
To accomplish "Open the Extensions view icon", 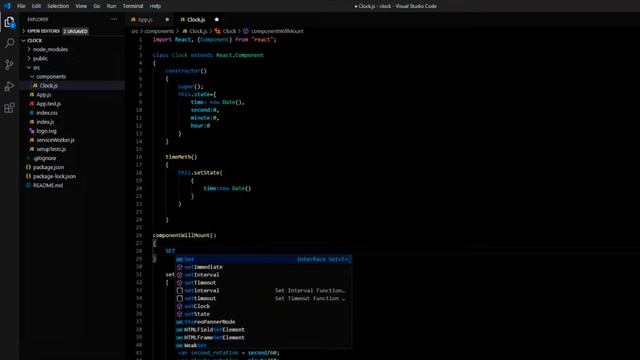I will (x=9, y=108).
